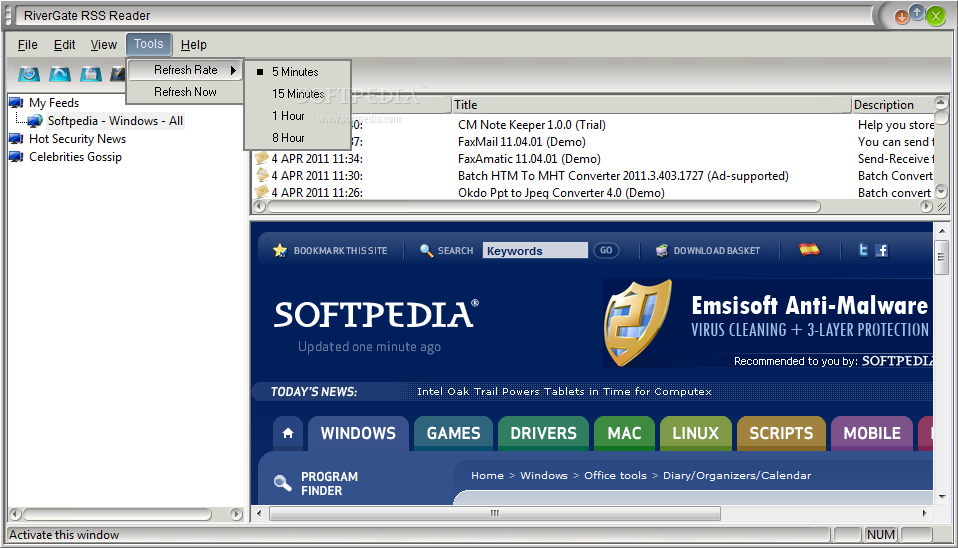Sort by the Description column header
The height and width of the screenshot is (548, 958).
click(x=893, y=105)
